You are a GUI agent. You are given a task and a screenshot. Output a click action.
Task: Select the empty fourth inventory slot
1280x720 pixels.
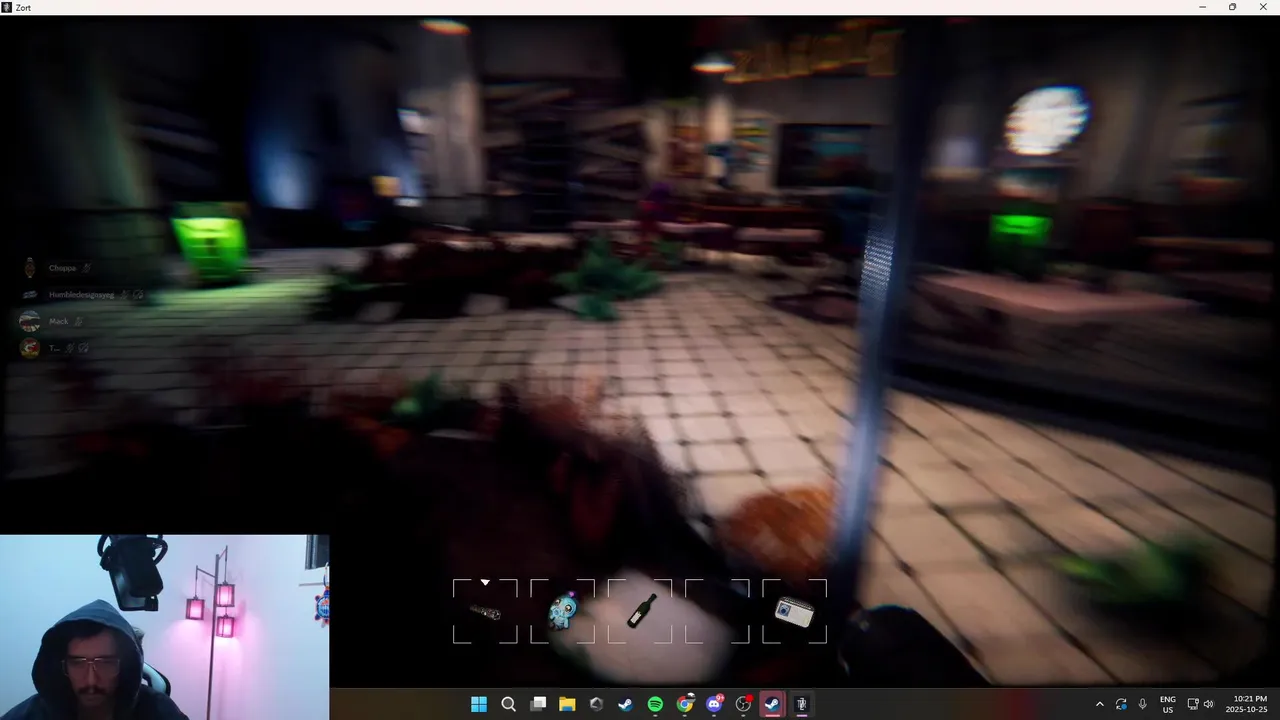tap(717, 612)
